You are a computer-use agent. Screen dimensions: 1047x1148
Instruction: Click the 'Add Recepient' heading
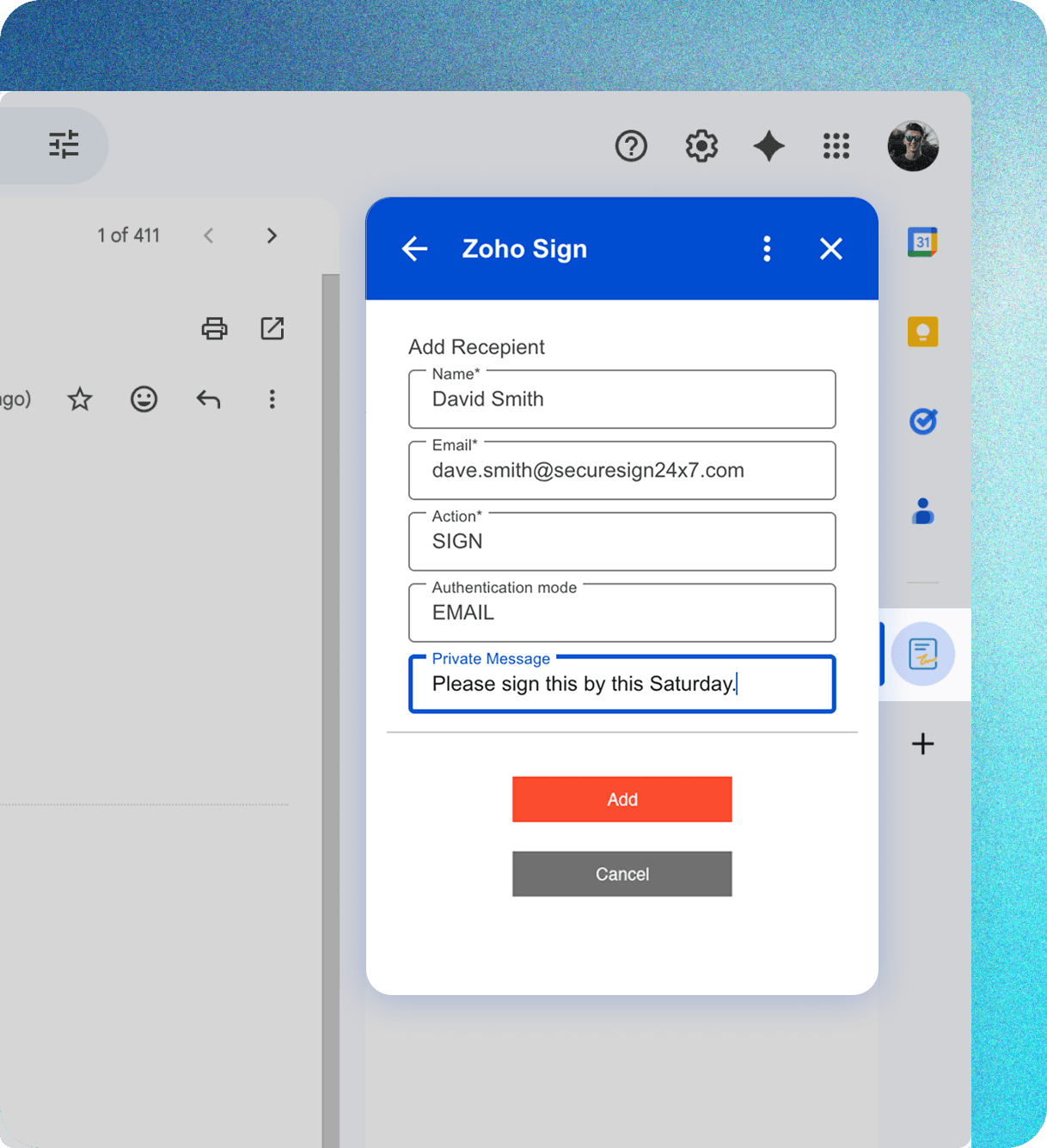pyautogui.click(x=476, y=347)
